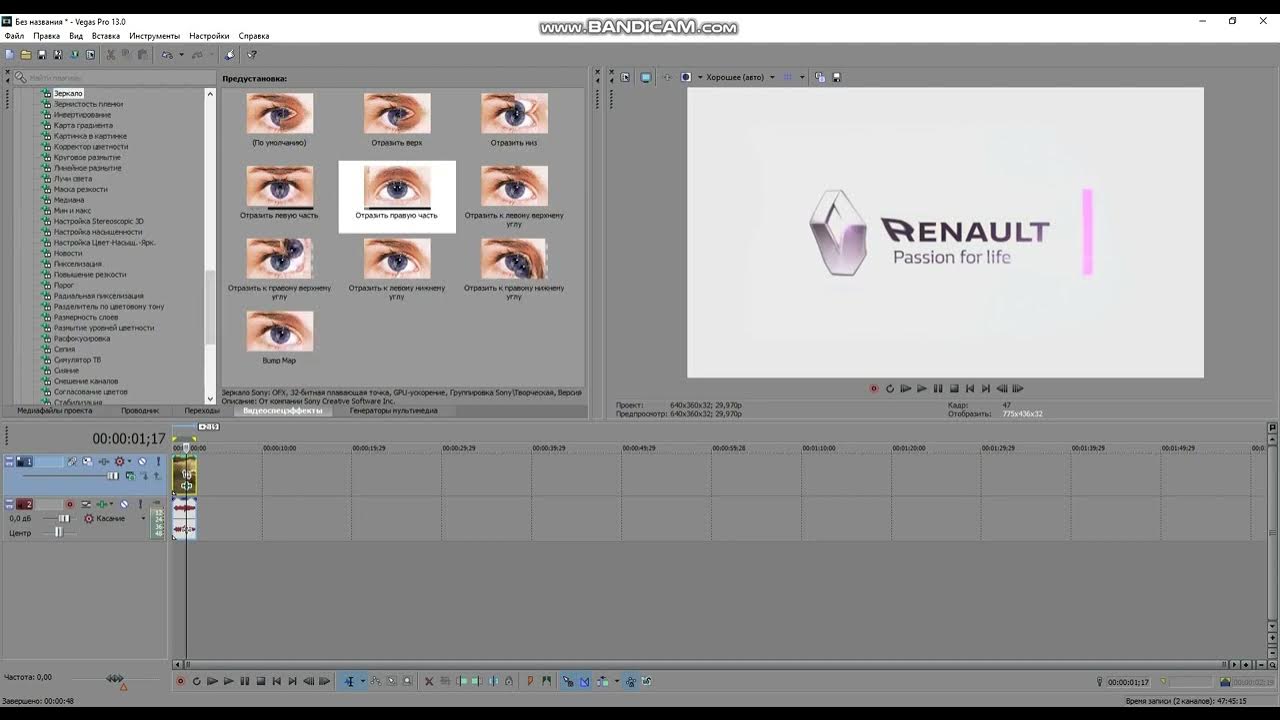Open the Вставка menu
Viewport: 1280px width, 720px height.
point(106,36)
